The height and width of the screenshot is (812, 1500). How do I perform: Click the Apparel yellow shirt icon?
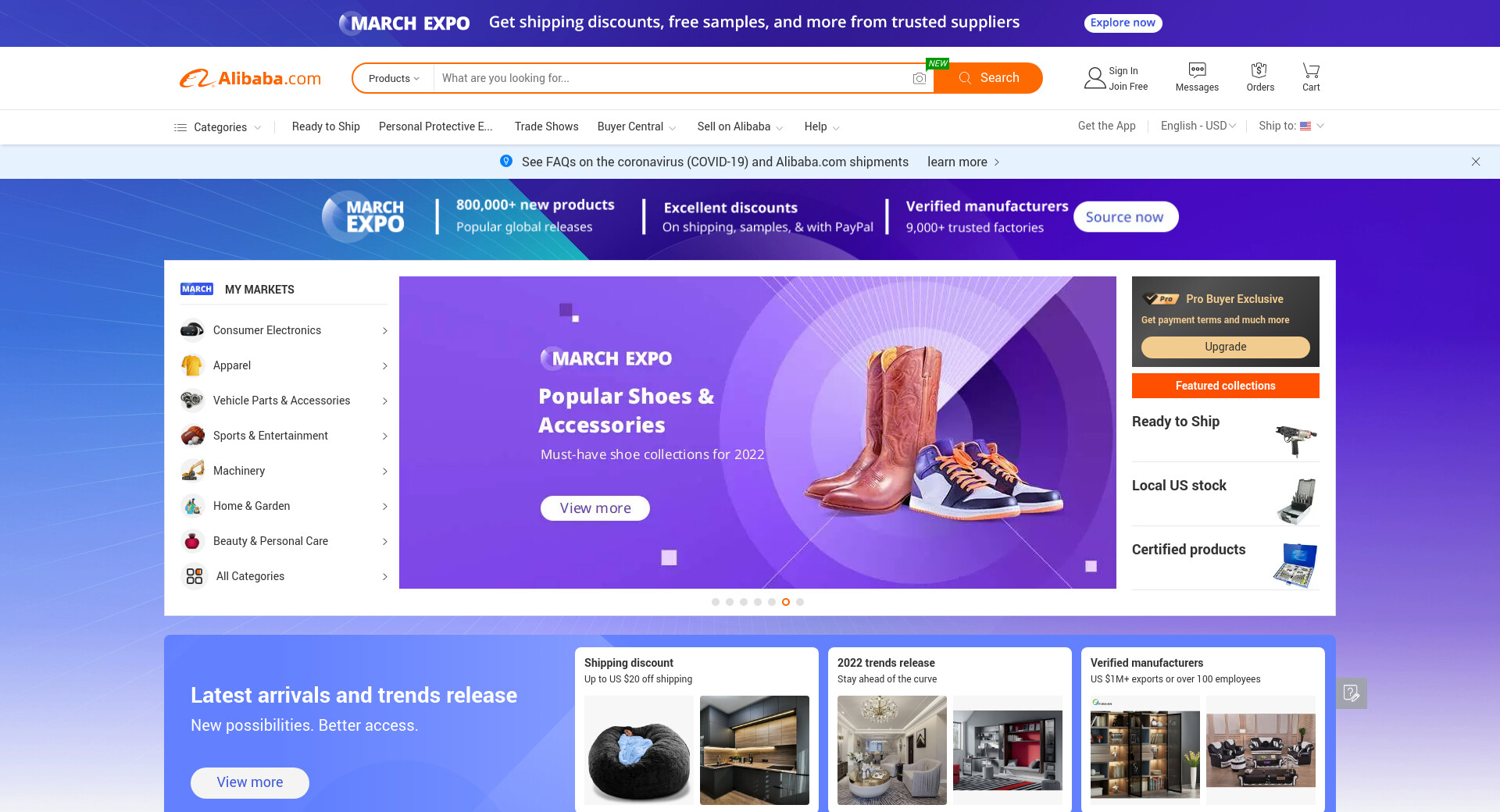point(192,365)
